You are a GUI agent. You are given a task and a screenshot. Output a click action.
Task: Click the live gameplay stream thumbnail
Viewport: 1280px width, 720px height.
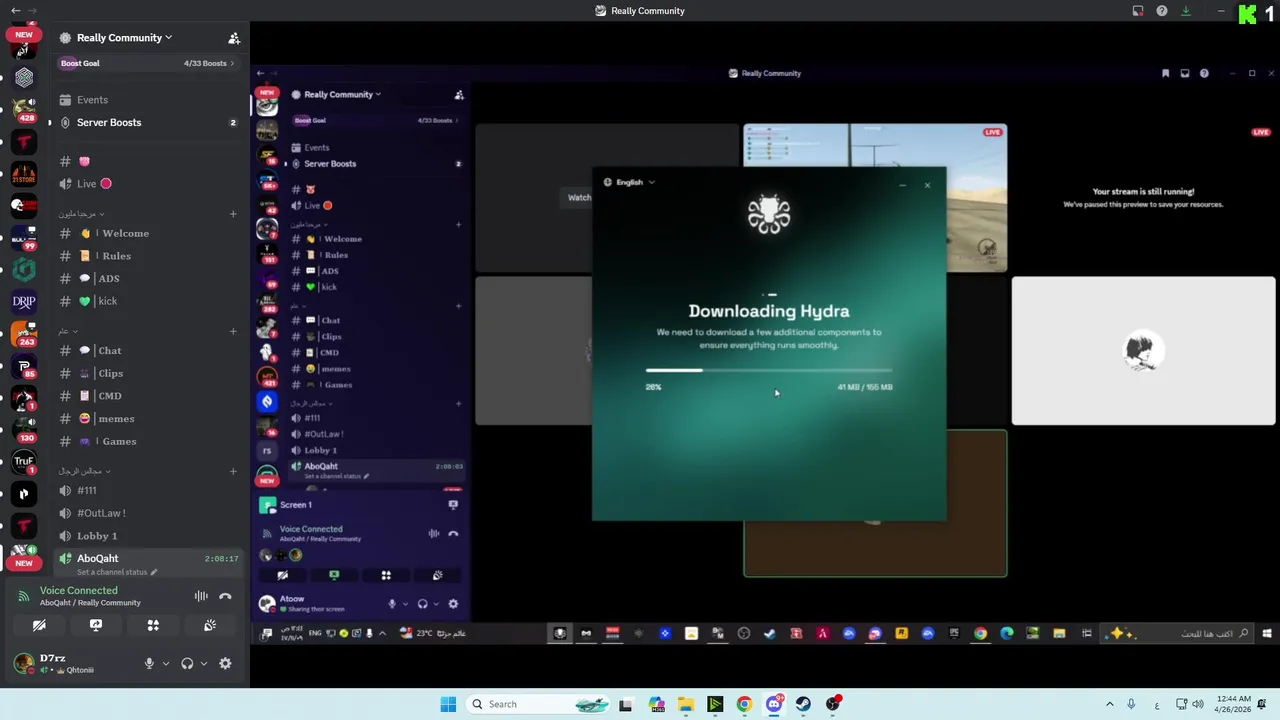[875, 197]
